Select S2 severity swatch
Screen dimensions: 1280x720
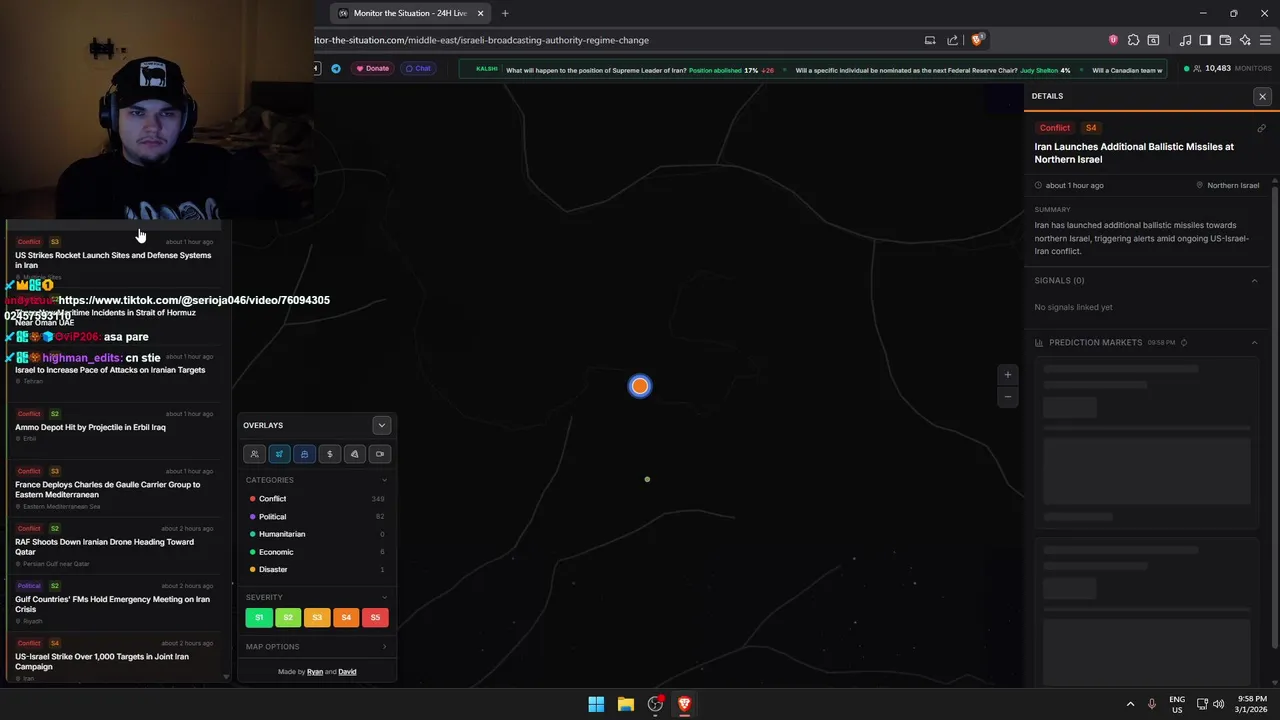point(288,618)
